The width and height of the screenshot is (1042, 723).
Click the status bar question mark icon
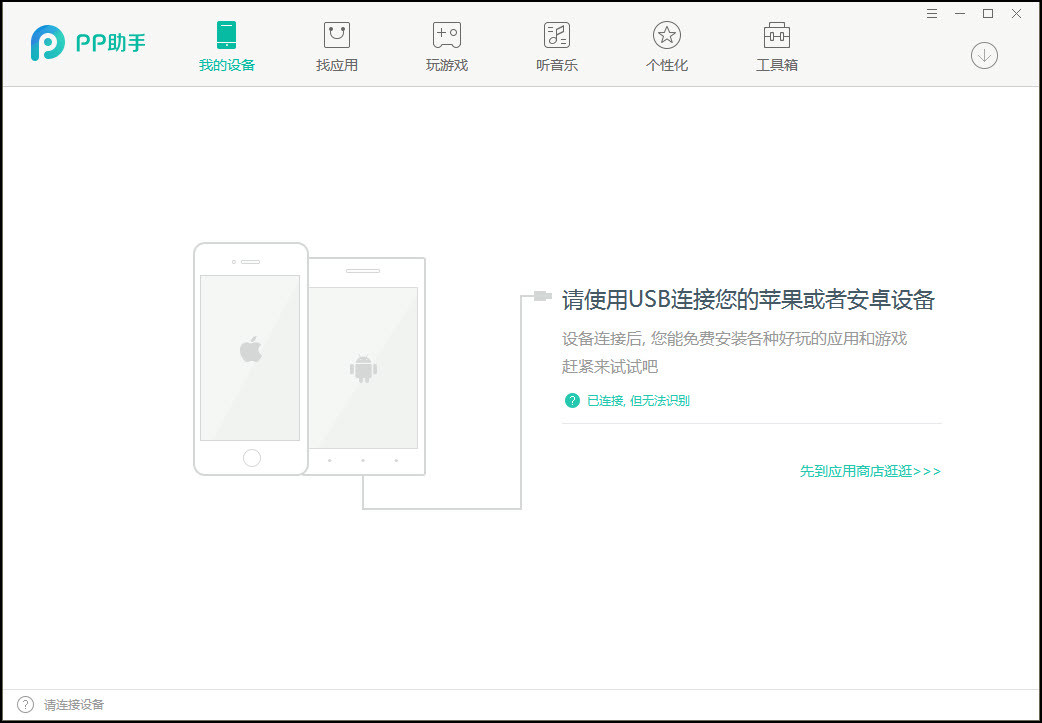click(25, 704)
